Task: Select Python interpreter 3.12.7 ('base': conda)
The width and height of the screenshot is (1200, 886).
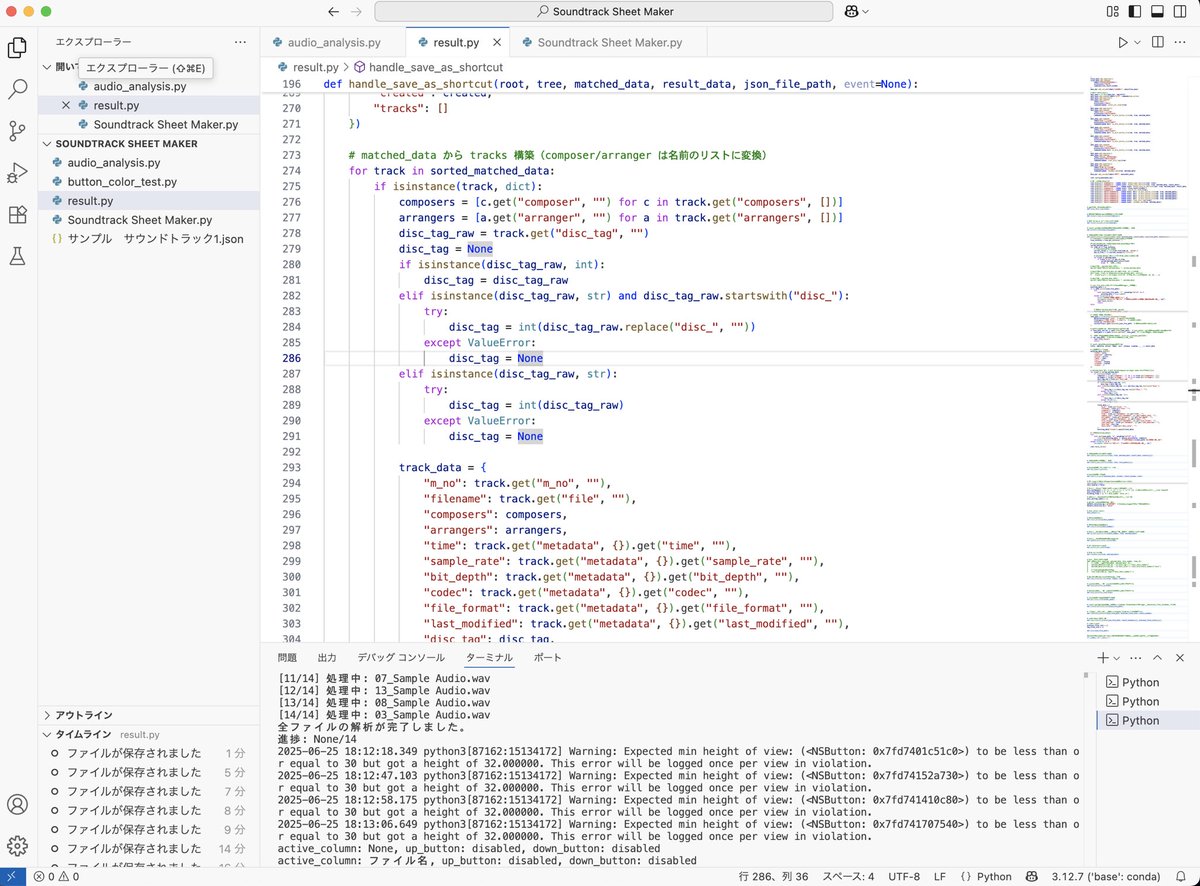Action: [1107, 876]
